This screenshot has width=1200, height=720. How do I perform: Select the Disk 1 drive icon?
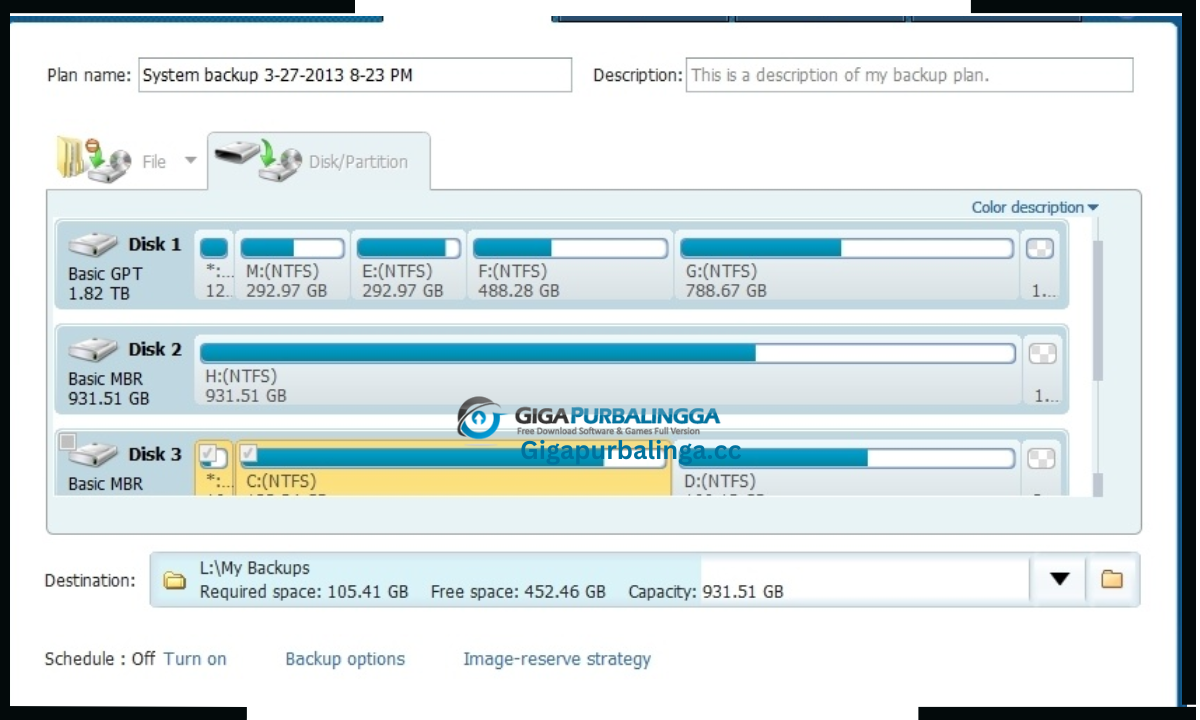coord(93,245)
